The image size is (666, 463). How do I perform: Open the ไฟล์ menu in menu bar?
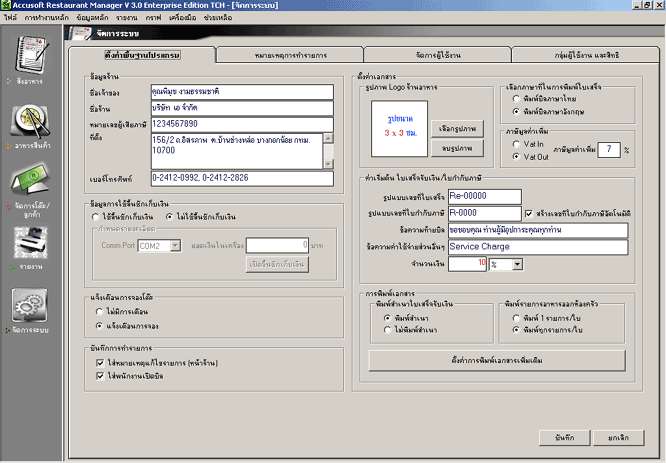11,19
